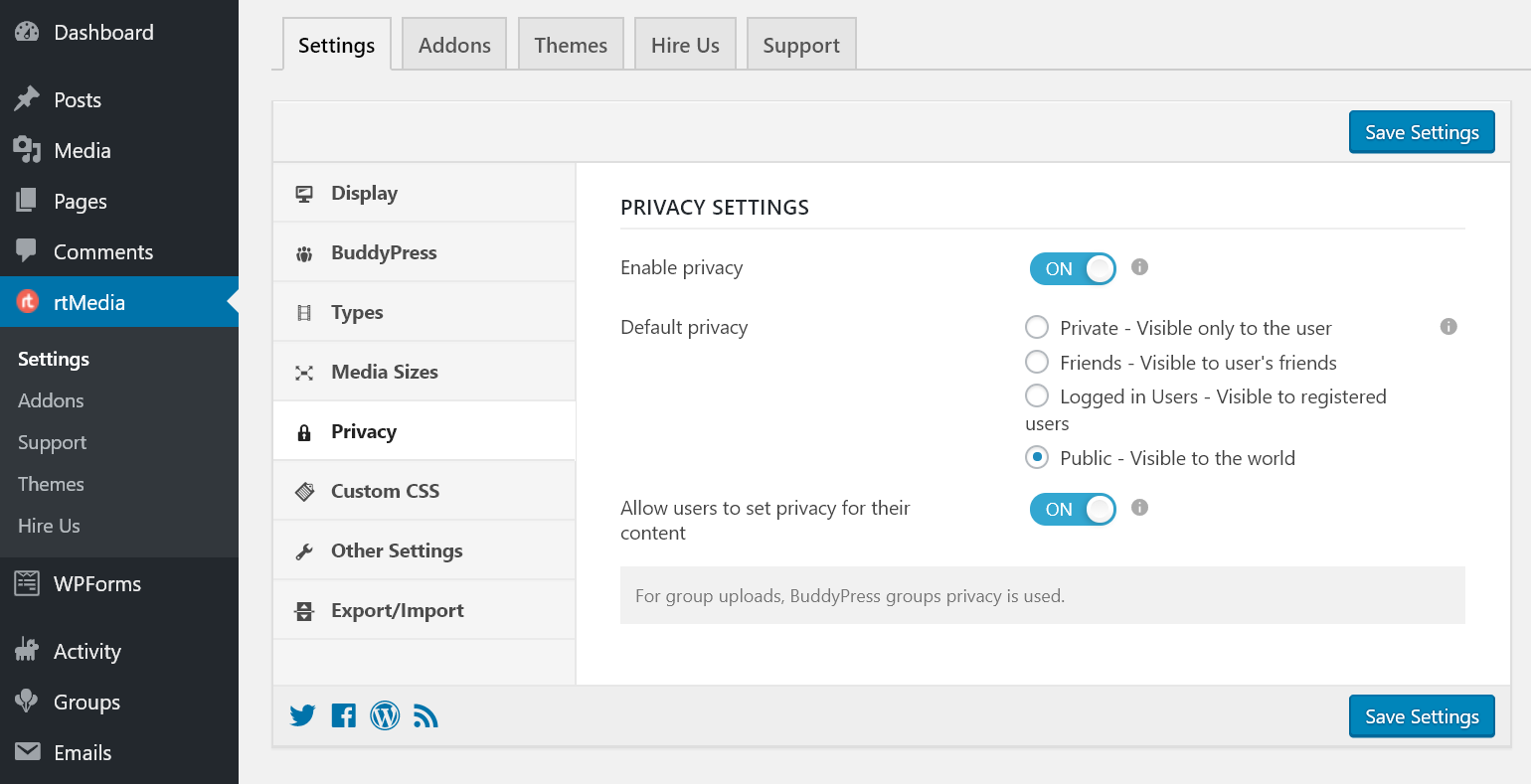
Task: Click the rtMedia logo icon in sidebar
Action: click(26, 302)
